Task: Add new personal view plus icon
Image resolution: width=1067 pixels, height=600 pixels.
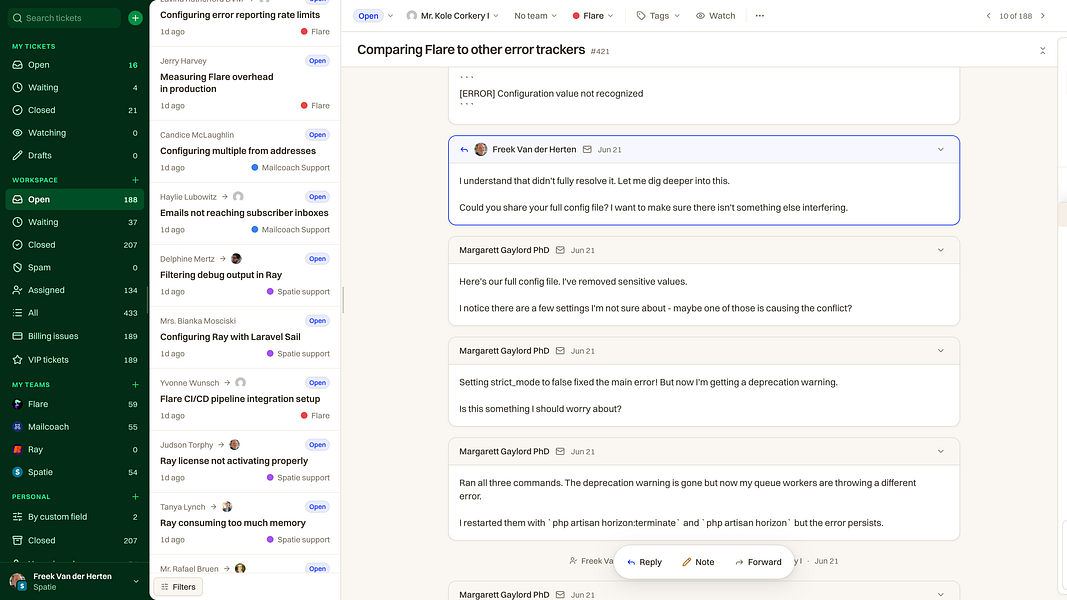Action: point(135,497)
